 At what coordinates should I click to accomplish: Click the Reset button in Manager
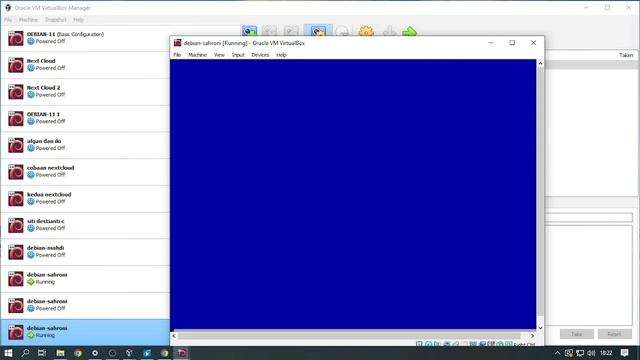614,334
